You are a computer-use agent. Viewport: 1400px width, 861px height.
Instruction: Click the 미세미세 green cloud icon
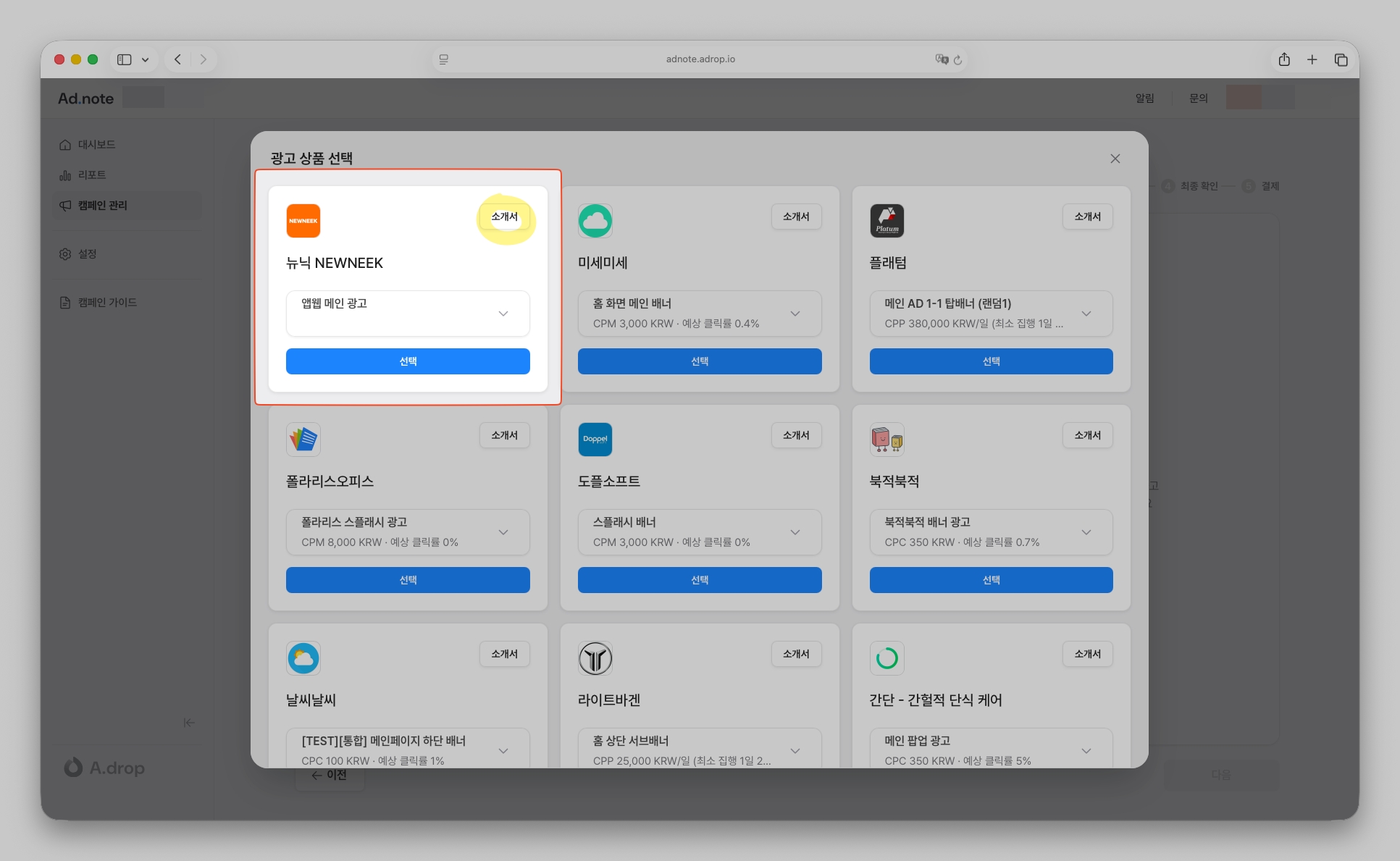tap(595, 221)
